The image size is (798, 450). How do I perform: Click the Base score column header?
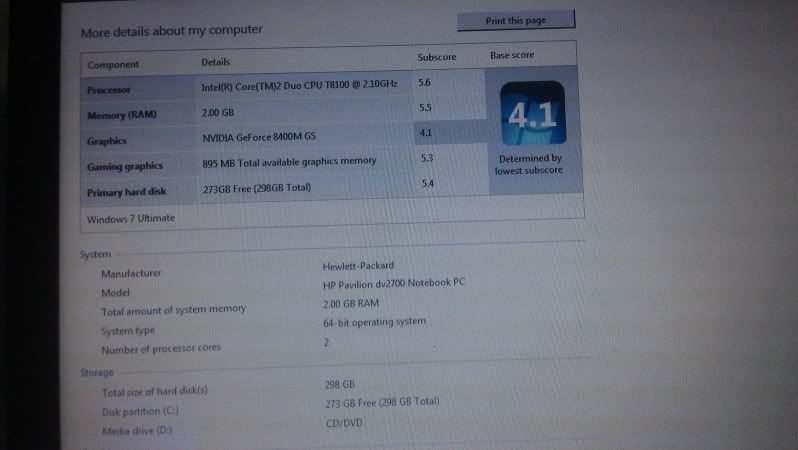click(512, 55)
